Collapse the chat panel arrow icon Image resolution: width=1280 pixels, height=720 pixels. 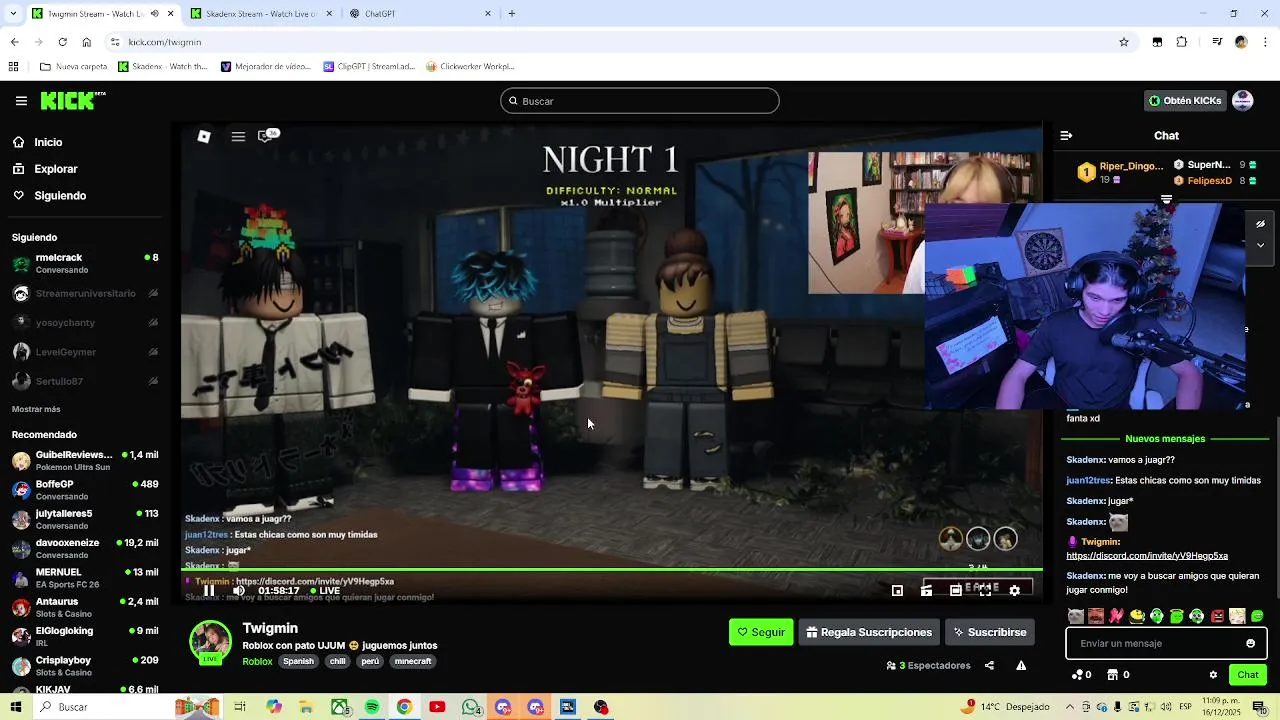click(1066, 135)
